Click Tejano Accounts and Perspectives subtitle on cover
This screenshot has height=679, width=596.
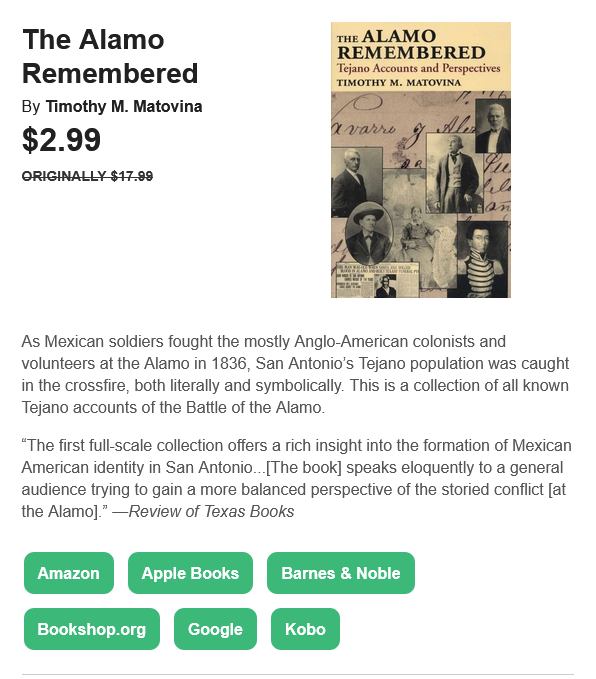418,68
